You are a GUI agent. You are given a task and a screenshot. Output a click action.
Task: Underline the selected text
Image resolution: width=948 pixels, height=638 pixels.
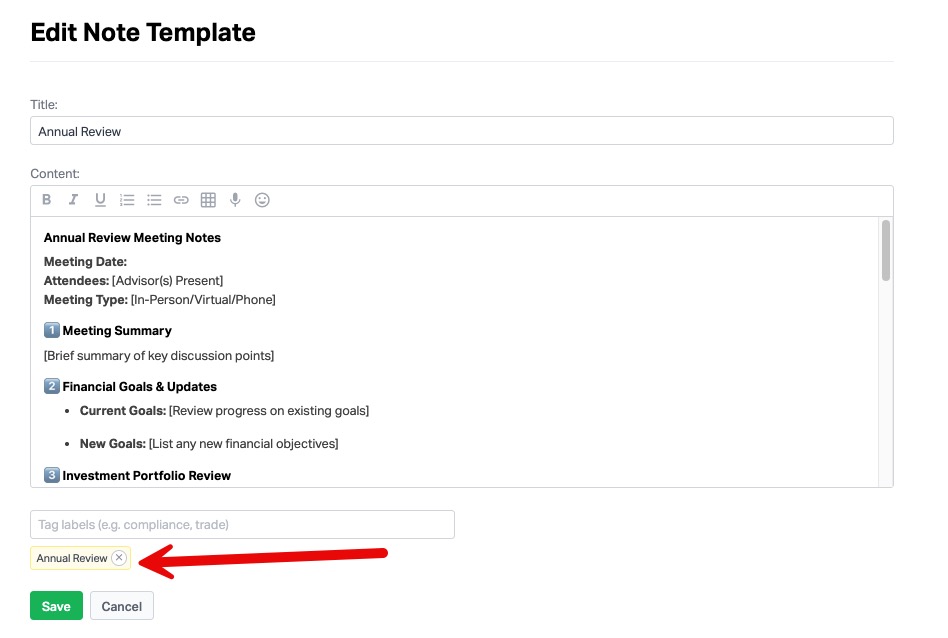click(x=100, y=200)
